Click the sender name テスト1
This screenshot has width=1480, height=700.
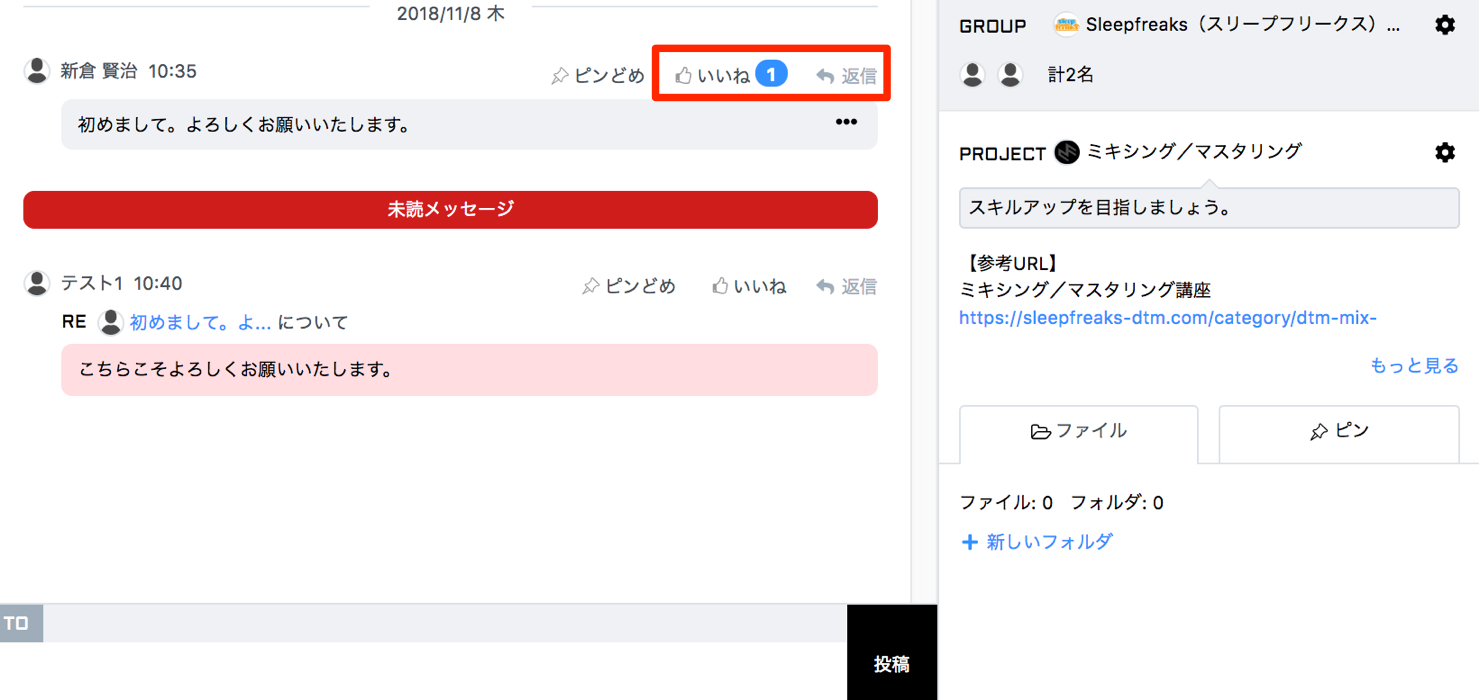pos(91,283)
